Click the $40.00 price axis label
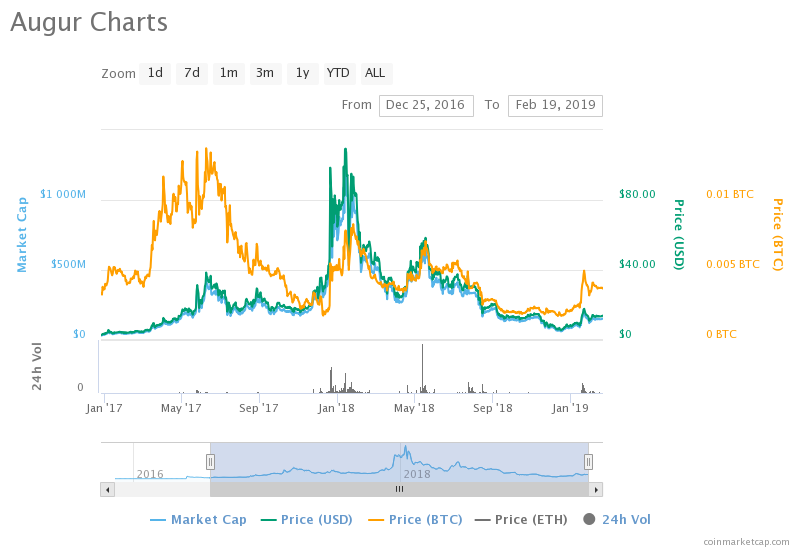The height and width of the screenshot is (550, 800). pos(637,264)
